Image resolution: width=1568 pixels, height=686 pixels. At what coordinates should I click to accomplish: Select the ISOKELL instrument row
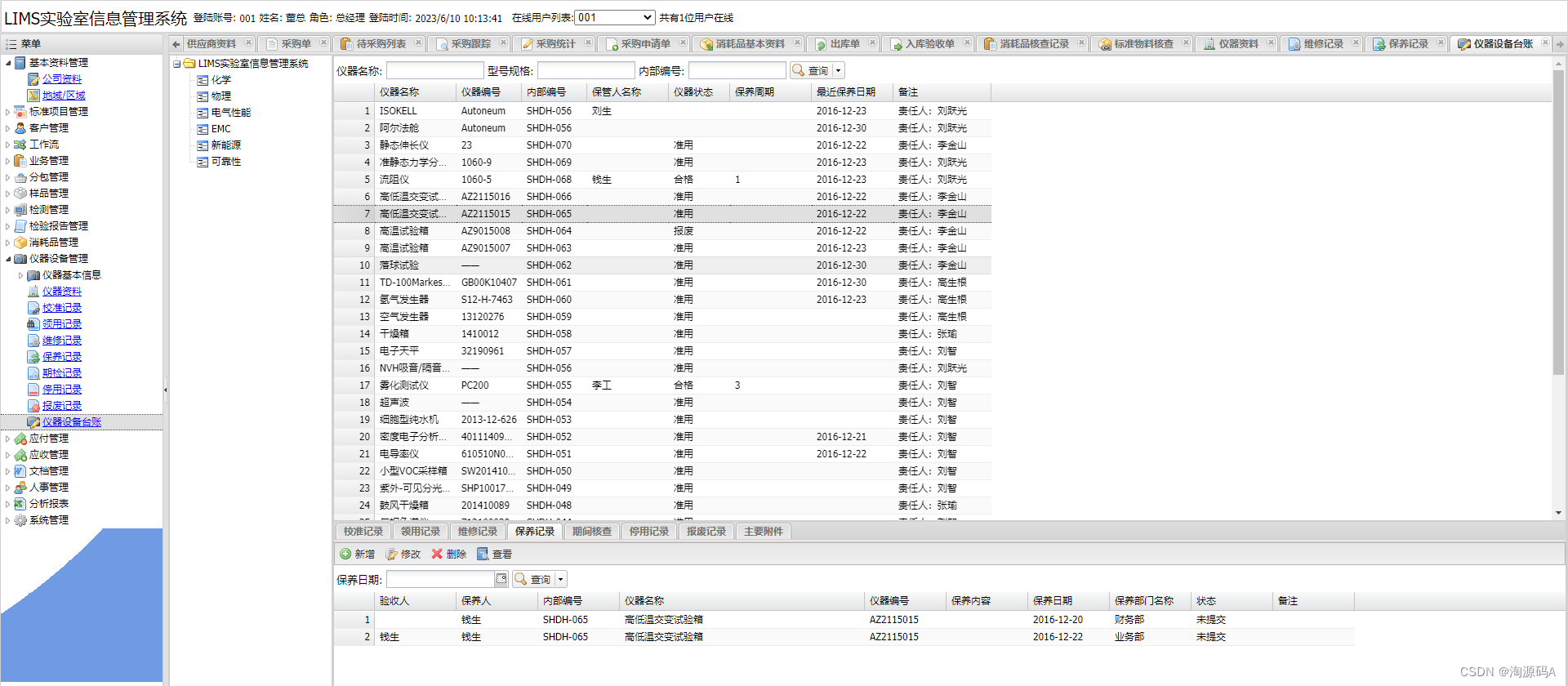point(662,111)
